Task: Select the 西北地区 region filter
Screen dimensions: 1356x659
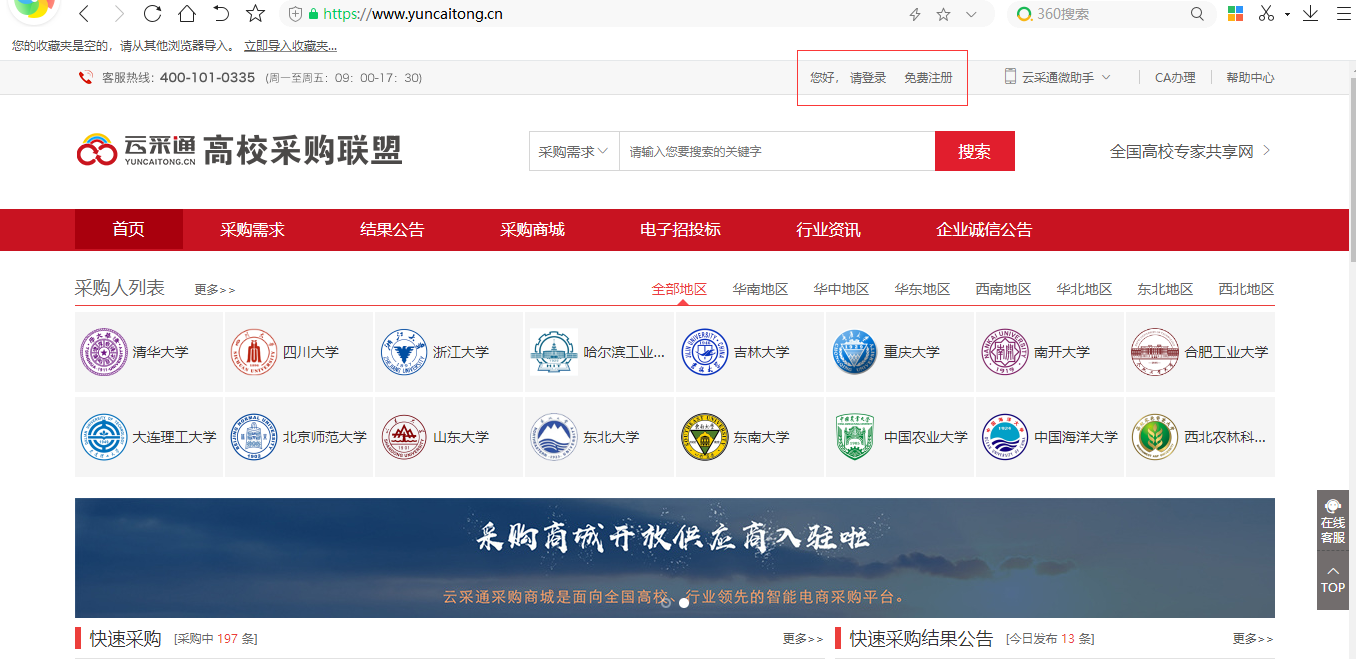Action: pyautogui.click(x=1246, y=289)
